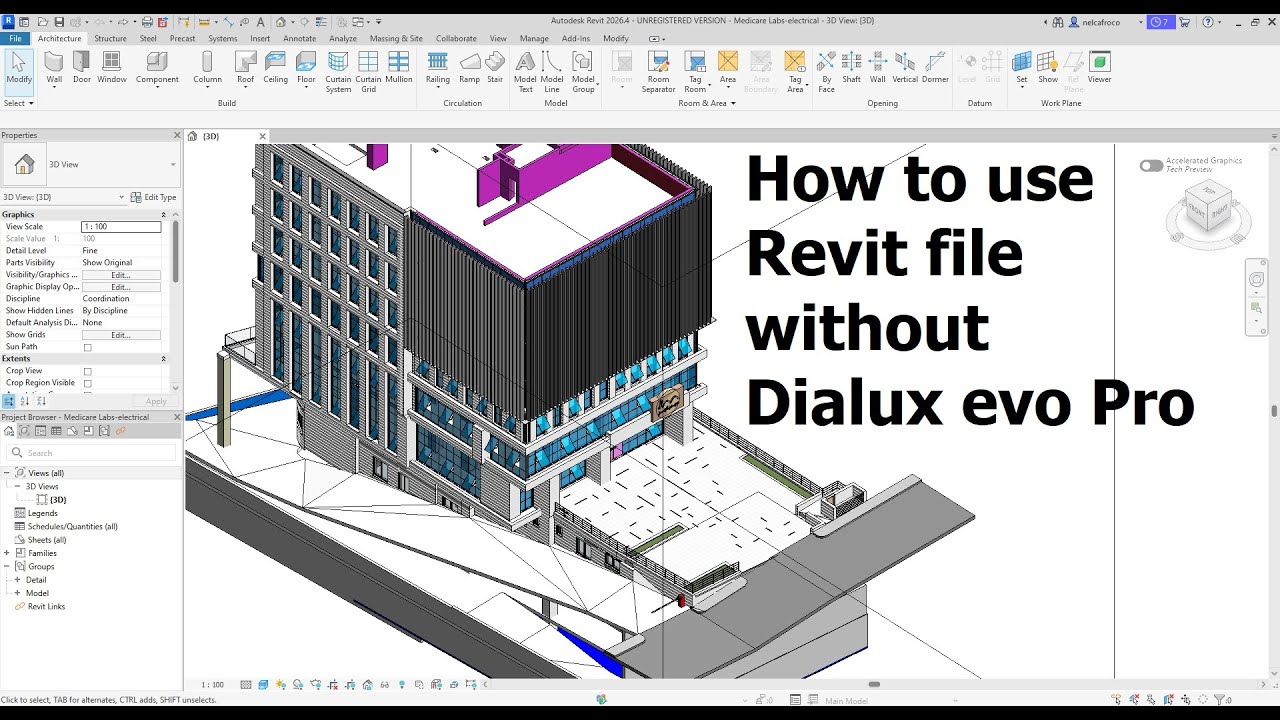1280x720 pixels.
Task: Collapse the 3D Views tree node
Action: (17, 486)
